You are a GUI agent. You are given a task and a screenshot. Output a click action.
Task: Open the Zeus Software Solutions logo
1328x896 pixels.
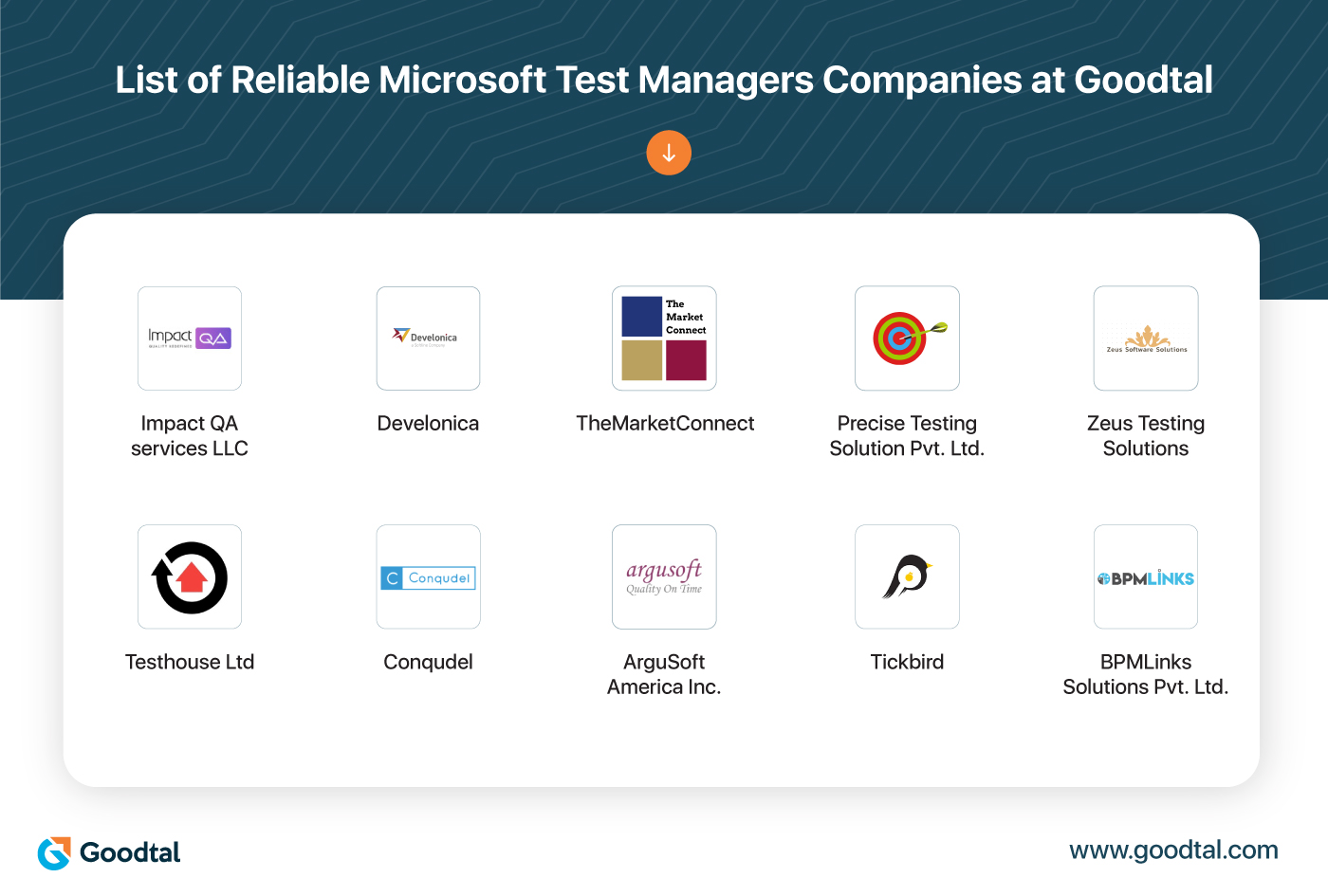[x=1146, y=338]
